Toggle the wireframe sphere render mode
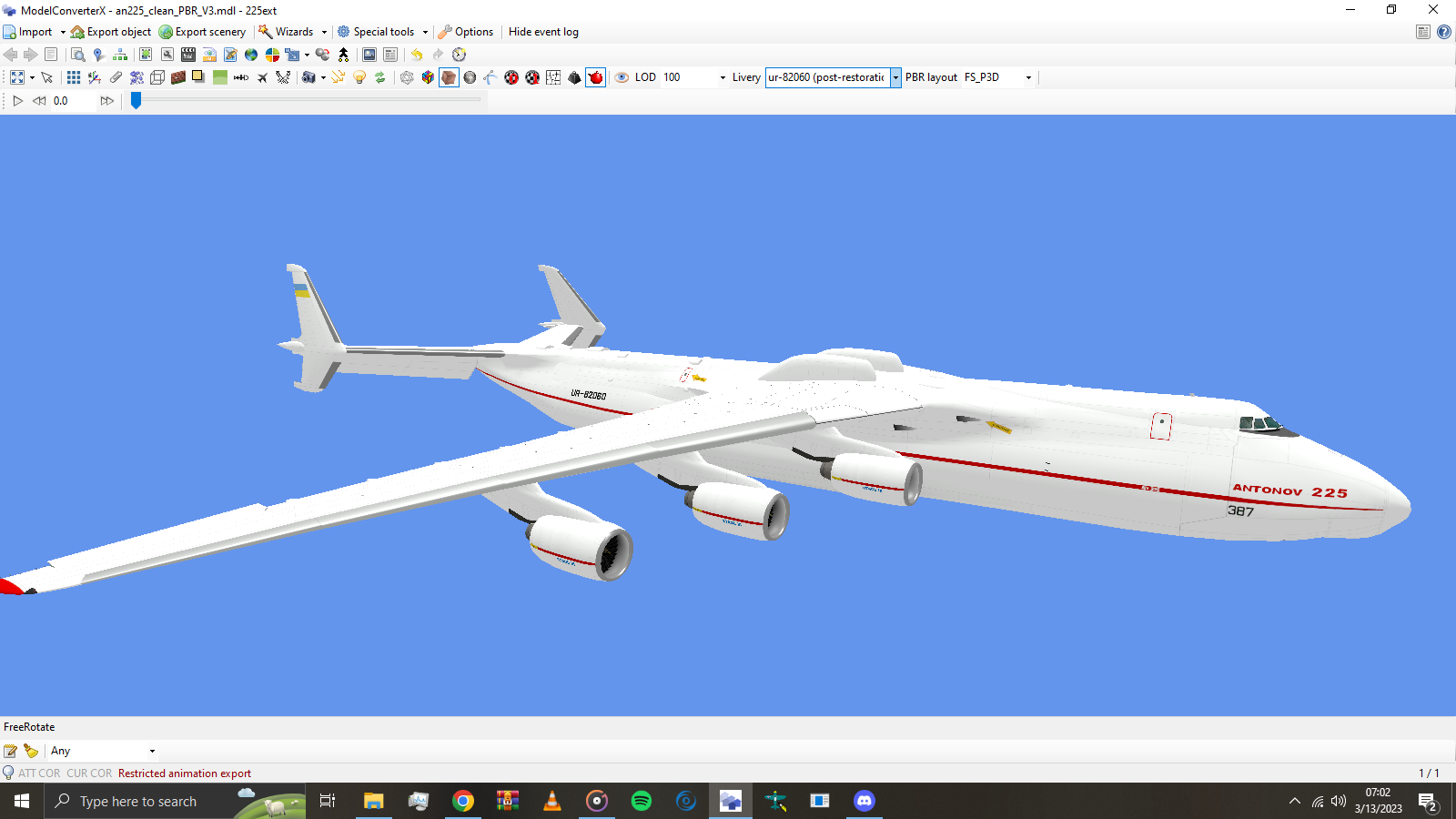1456x819 pixels. pyautogui.click(x=407, y=77)
